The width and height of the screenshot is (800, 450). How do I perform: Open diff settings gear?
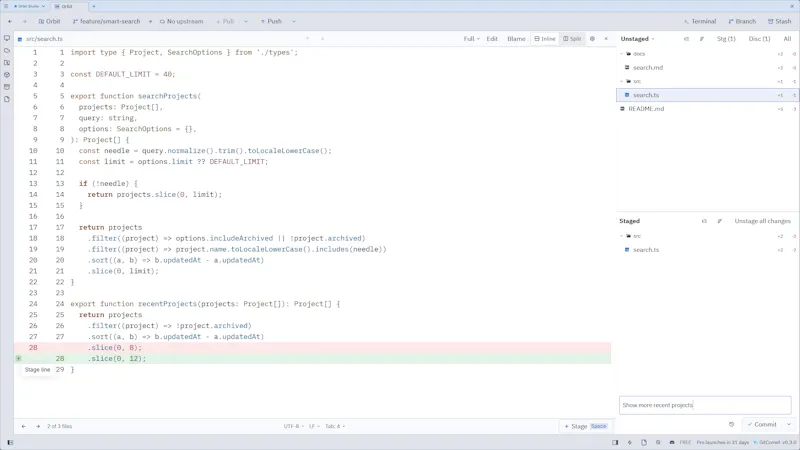click(x=592, y=39)
